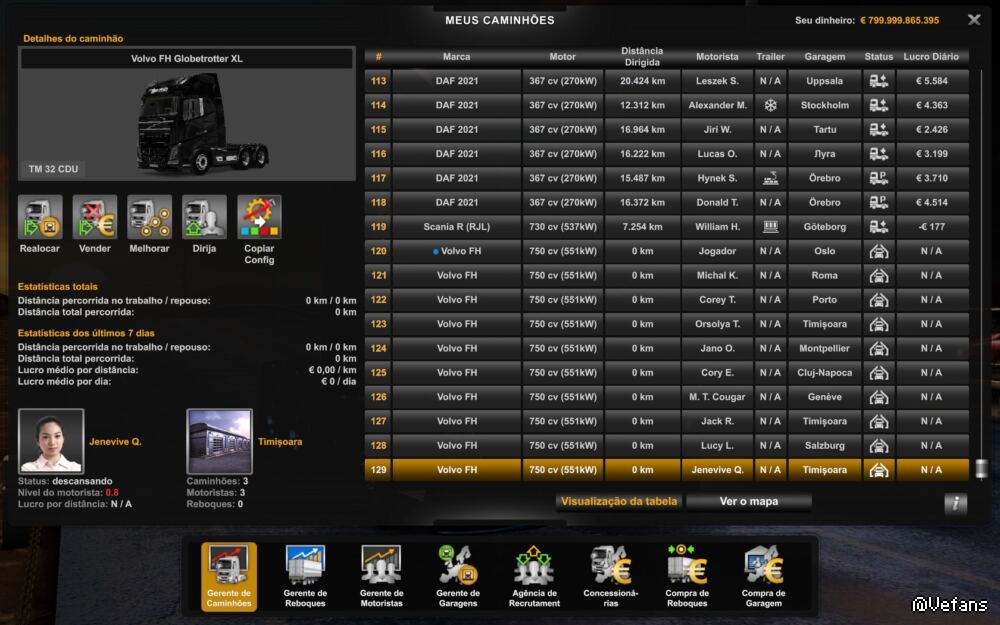Open Gerente de Caminhões

[229, 577]
